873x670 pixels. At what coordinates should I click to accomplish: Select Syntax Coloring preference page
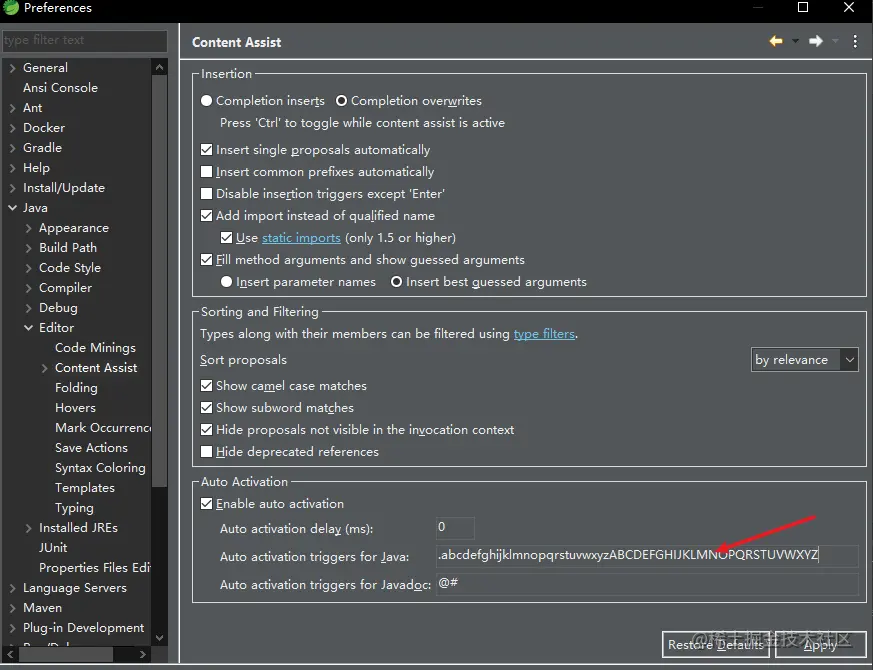pos(100,468)
